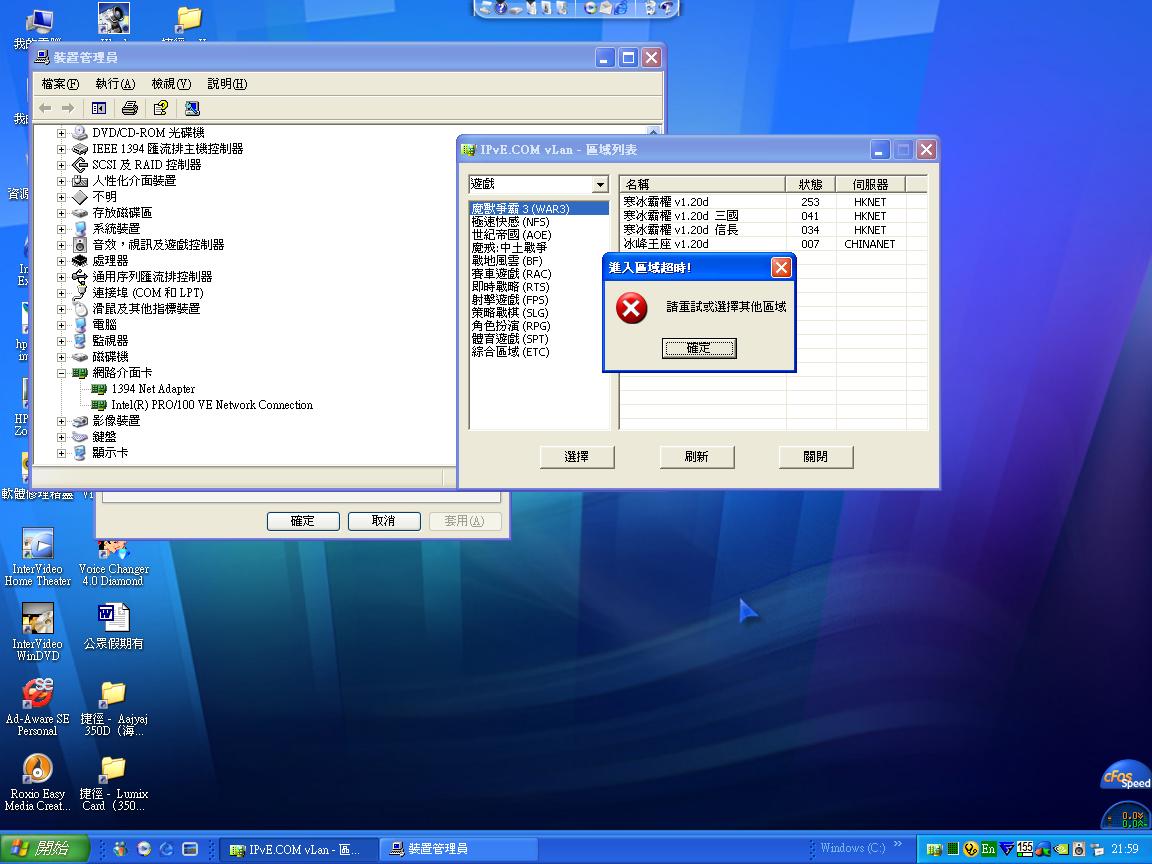Expand the DVD/CD-ROM 光碟機 tree node

pyautogui.click(x=62, y=133)
